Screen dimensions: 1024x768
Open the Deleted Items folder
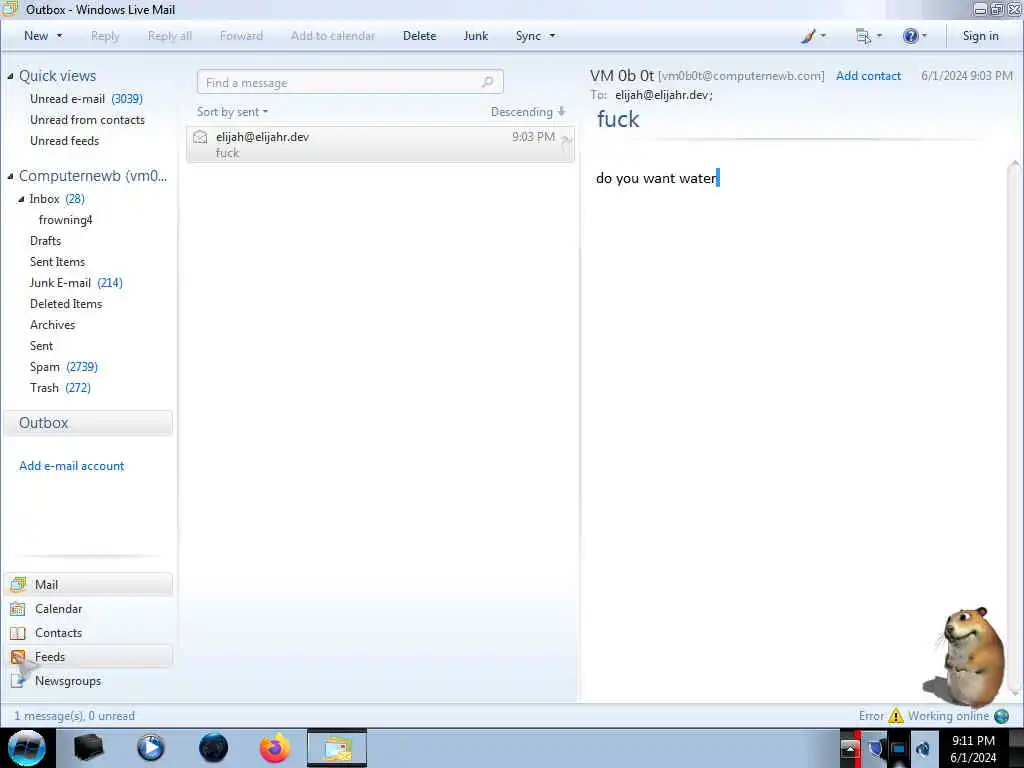[x=65, y=303]
